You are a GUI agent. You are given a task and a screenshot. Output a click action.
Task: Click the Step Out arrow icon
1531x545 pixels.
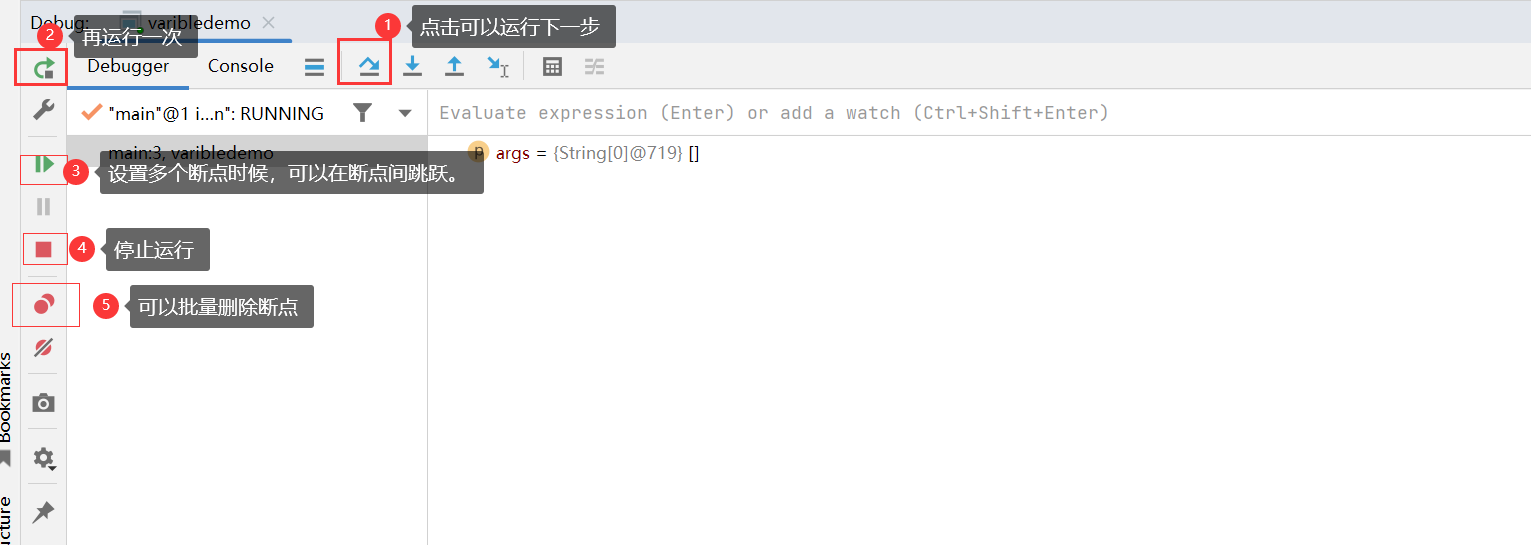pos(454,67)
